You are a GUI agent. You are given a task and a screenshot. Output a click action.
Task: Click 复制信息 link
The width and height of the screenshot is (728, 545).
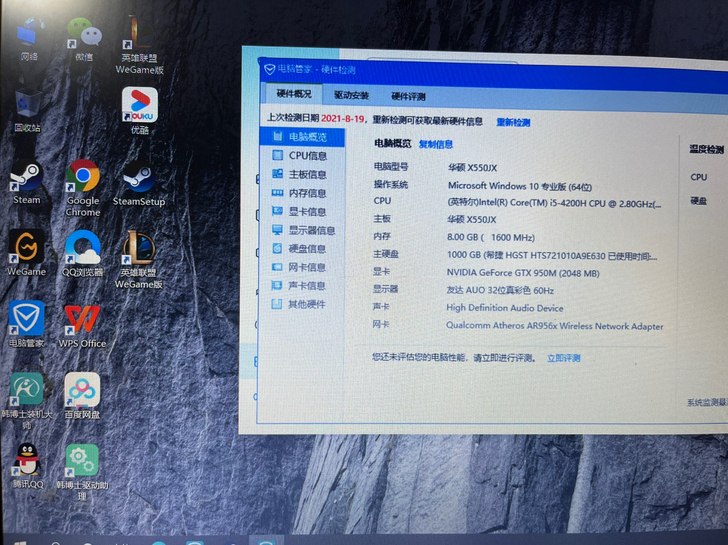436,144
